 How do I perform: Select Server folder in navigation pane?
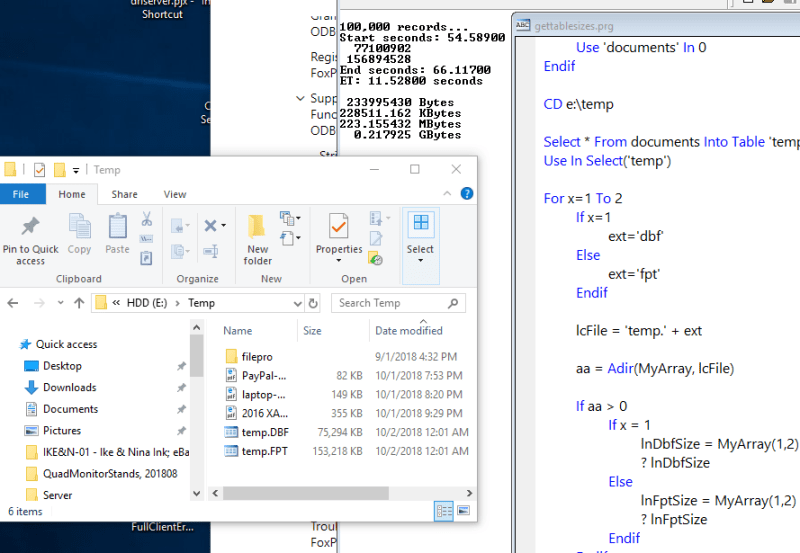pos(57,495)
